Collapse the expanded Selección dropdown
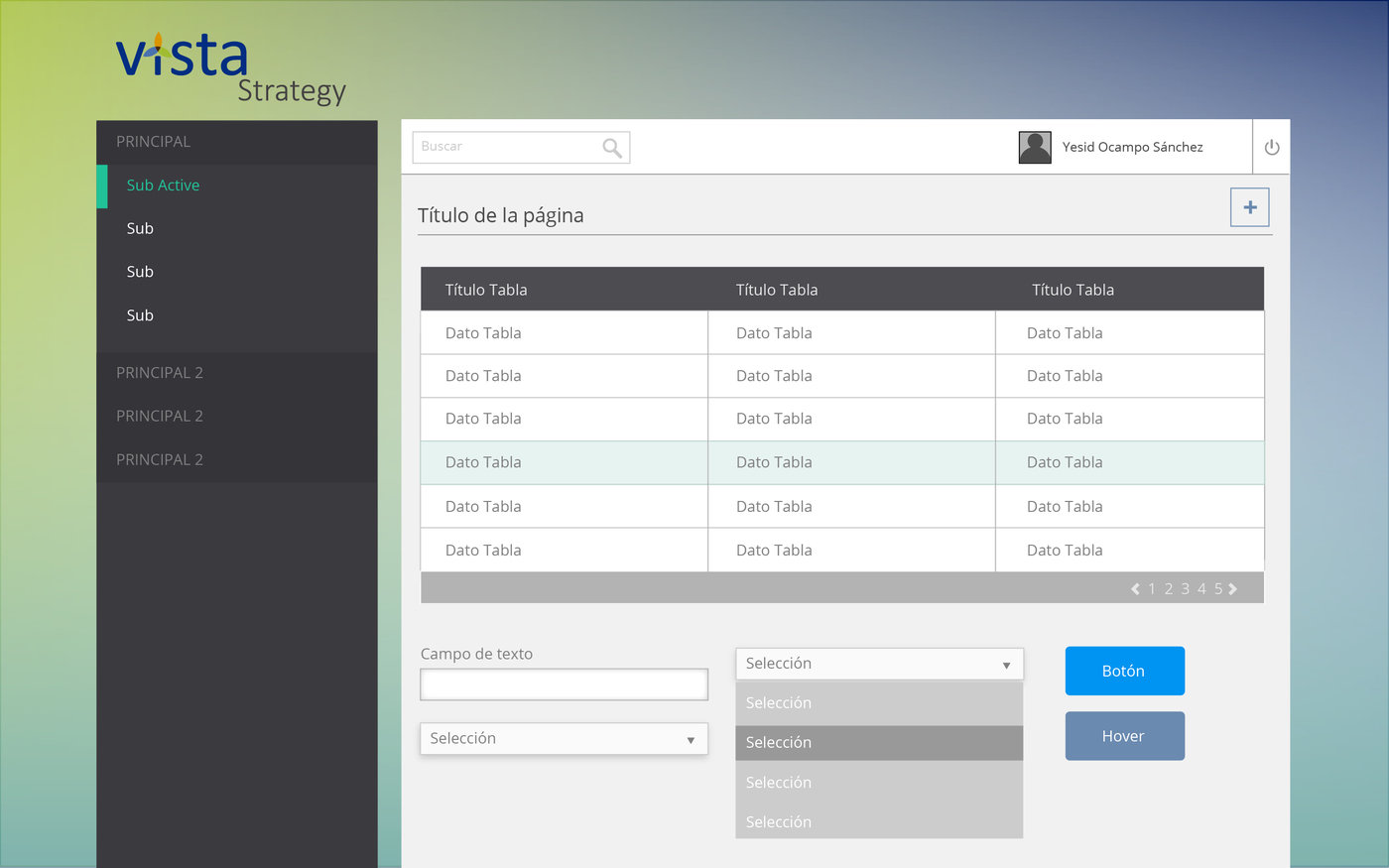Viewport: 1389px width, 868px height. point(878,663)
